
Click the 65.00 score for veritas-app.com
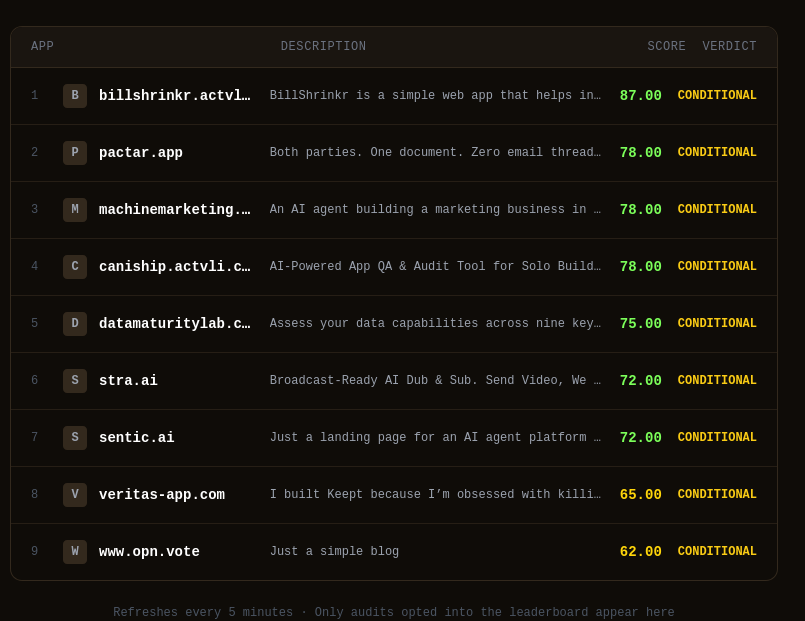(x=640, y=495)
